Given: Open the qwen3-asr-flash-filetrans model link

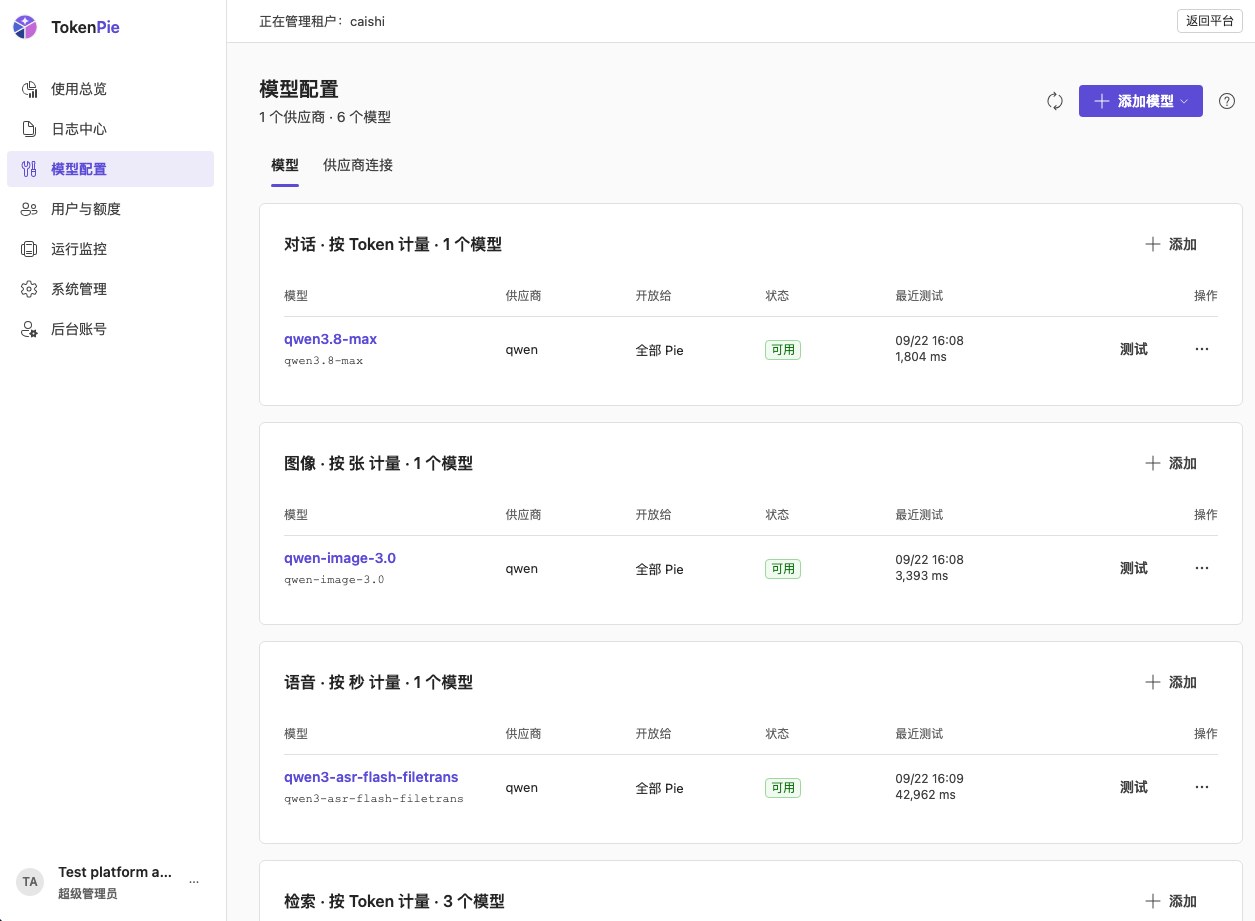Looking at the screenshot, I should [371, 777].
